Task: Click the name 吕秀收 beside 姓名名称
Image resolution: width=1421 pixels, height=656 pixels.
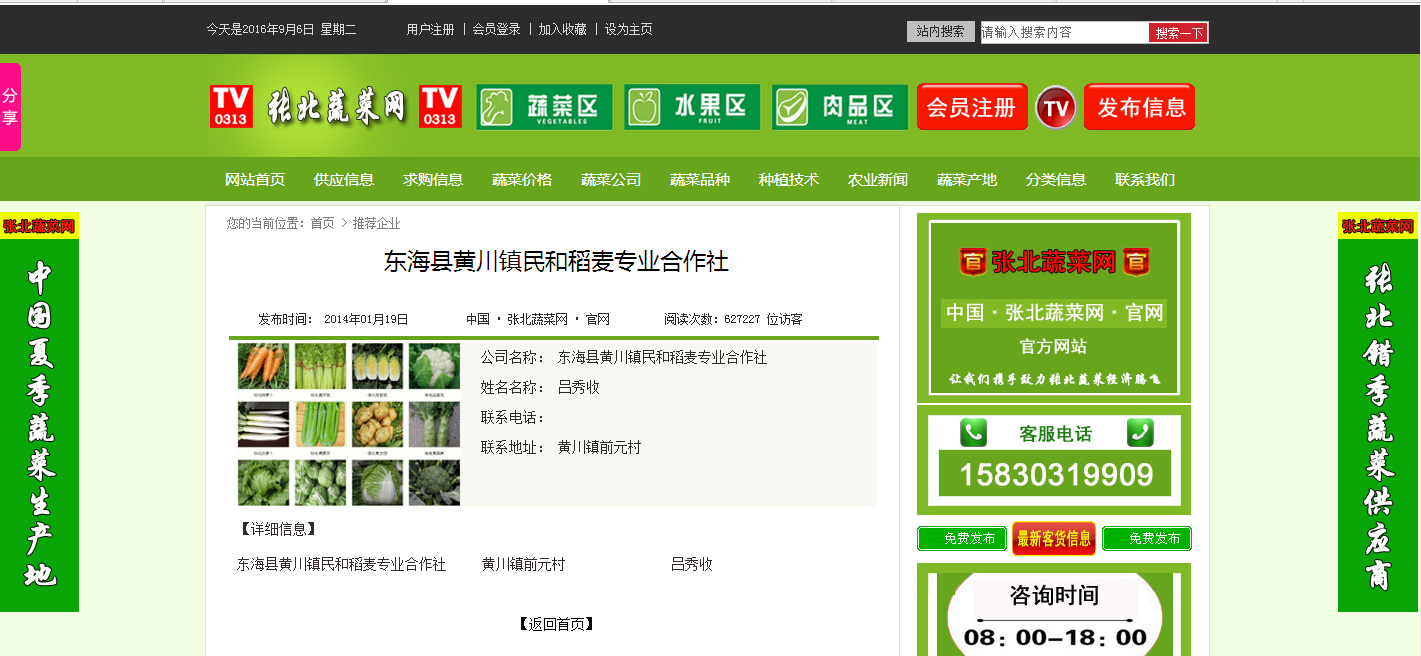Action: coord(579,387)
